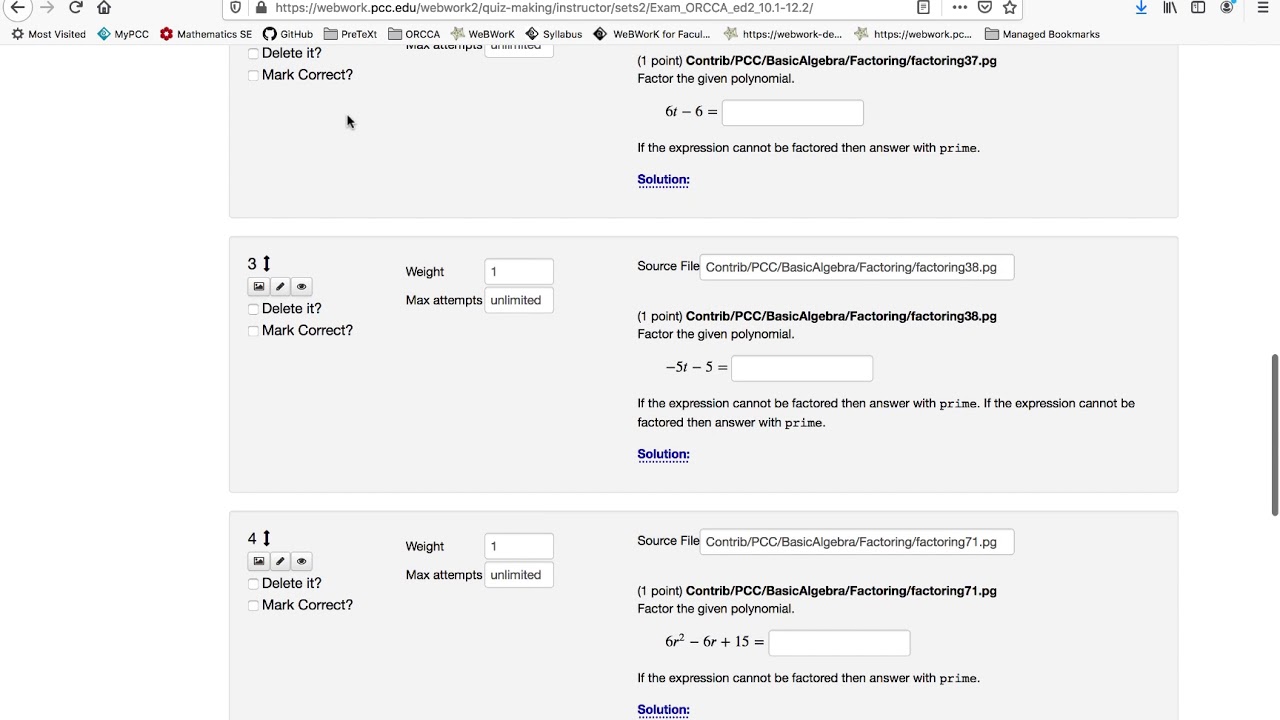This screenshot has width=1280, height=720.
Task: Expand the Solution link for the 6t − 6 problem
Action: click(x=663, y=180)
